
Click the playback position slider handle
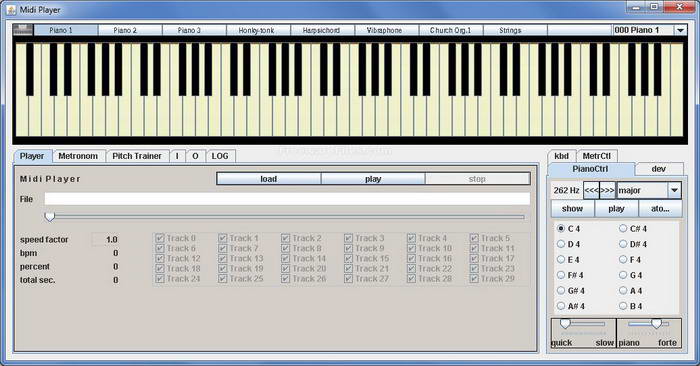coord(50,217)
